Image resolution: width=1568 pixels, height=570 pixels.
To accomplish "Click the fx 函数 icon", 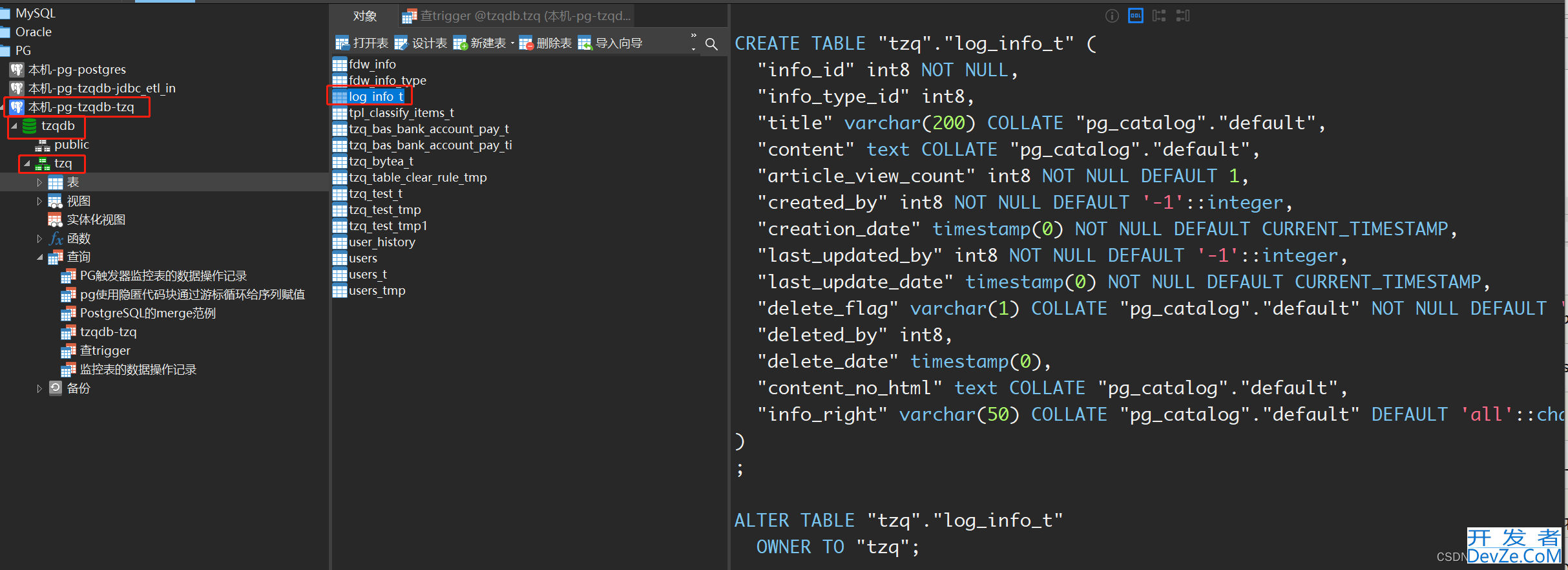I will (56, 239).
